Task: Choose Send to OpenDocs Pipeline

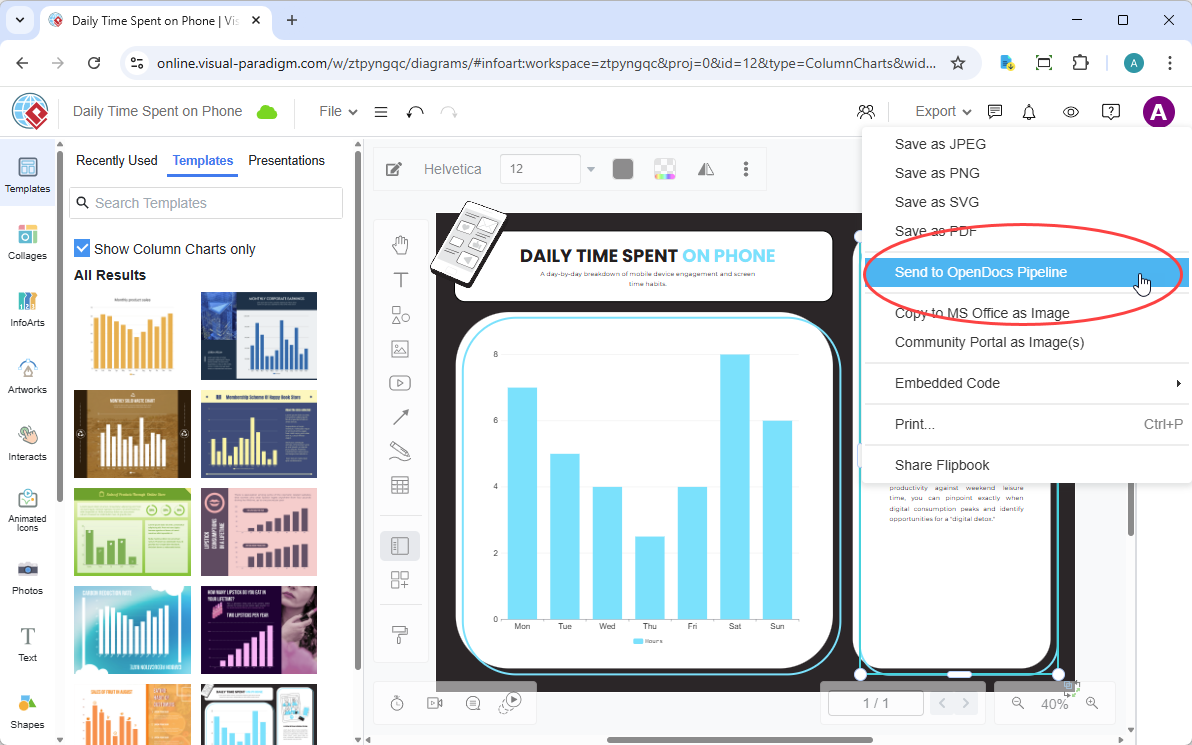Action: pos(982,272)
